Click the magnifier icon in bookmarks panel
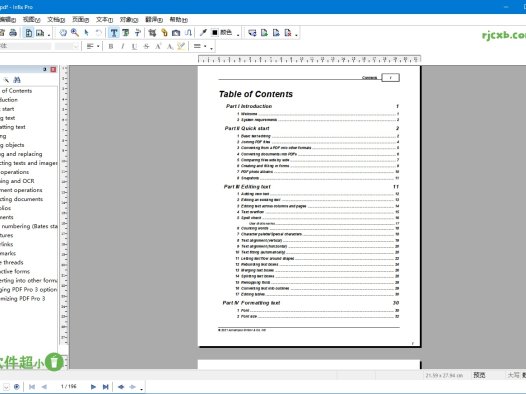The width and height of the screenshot is (526, 394). tap(6, 80)
